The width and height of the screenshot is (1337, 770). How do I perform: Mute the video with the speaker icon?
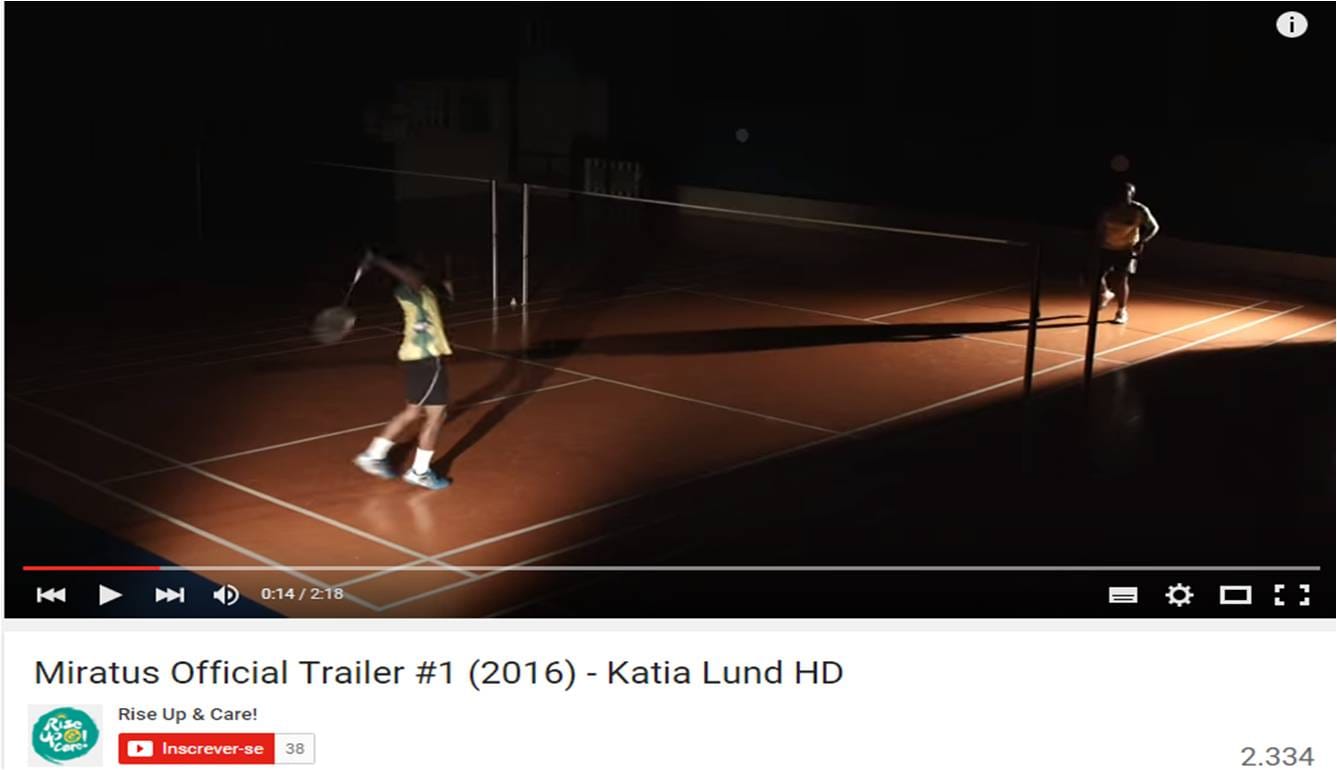pos(226,595)
